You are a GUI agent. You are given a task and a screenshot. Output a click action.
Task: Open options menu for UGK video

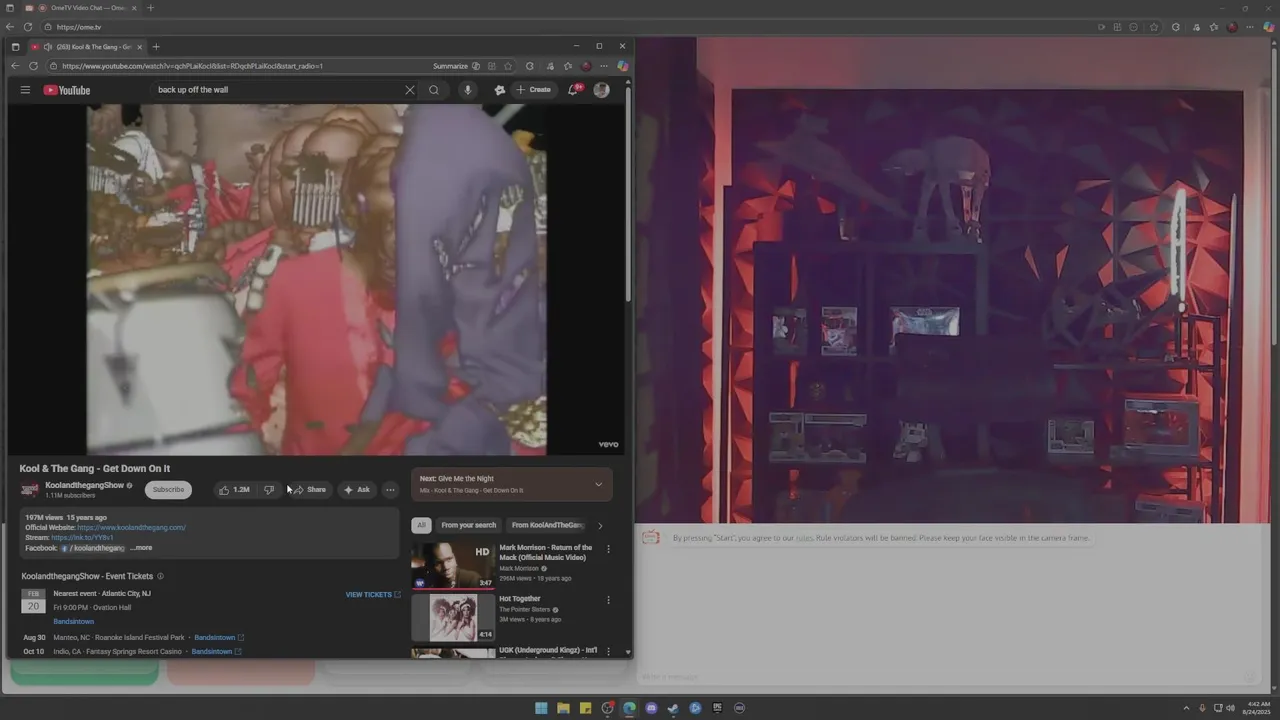(x=608, y=652)
